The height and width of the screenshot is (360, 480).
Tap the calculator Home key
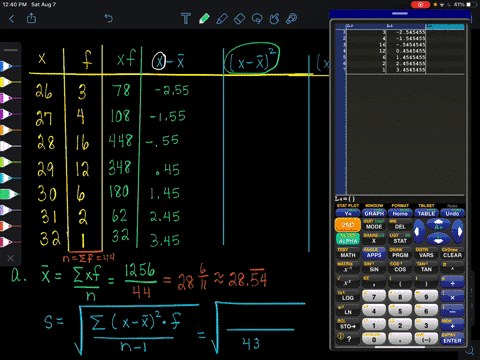pos(400,213)
